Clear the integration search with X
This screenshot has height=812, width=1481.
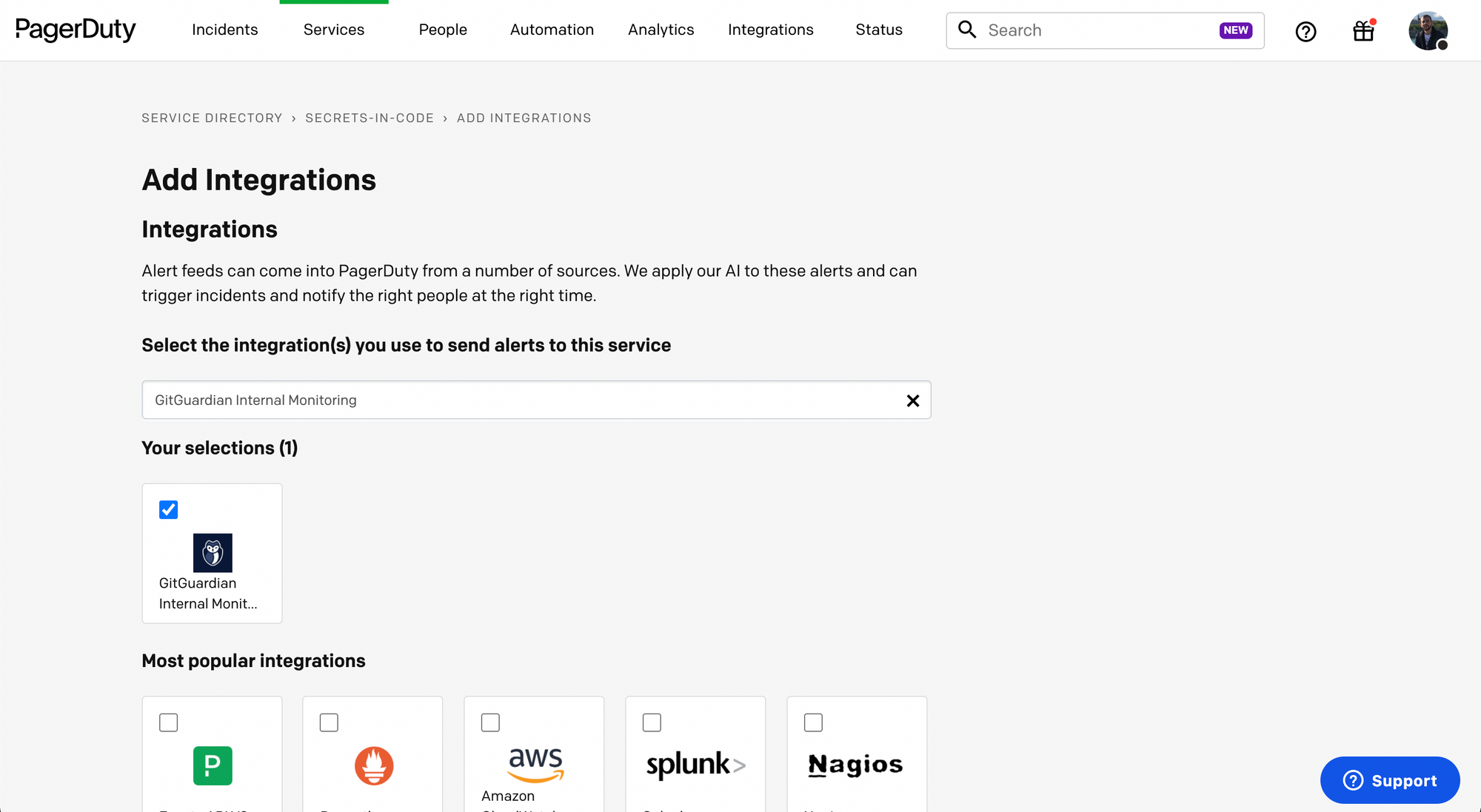pos(913,400)
